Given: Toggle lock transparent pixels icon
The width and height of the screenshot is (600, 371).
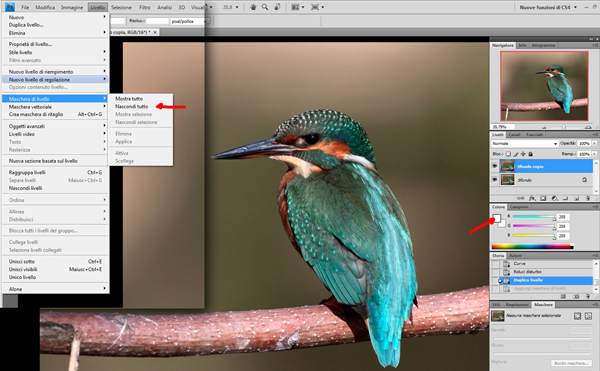Looking at the screenshot, I should pyautogui.click(x=508, y=154).
